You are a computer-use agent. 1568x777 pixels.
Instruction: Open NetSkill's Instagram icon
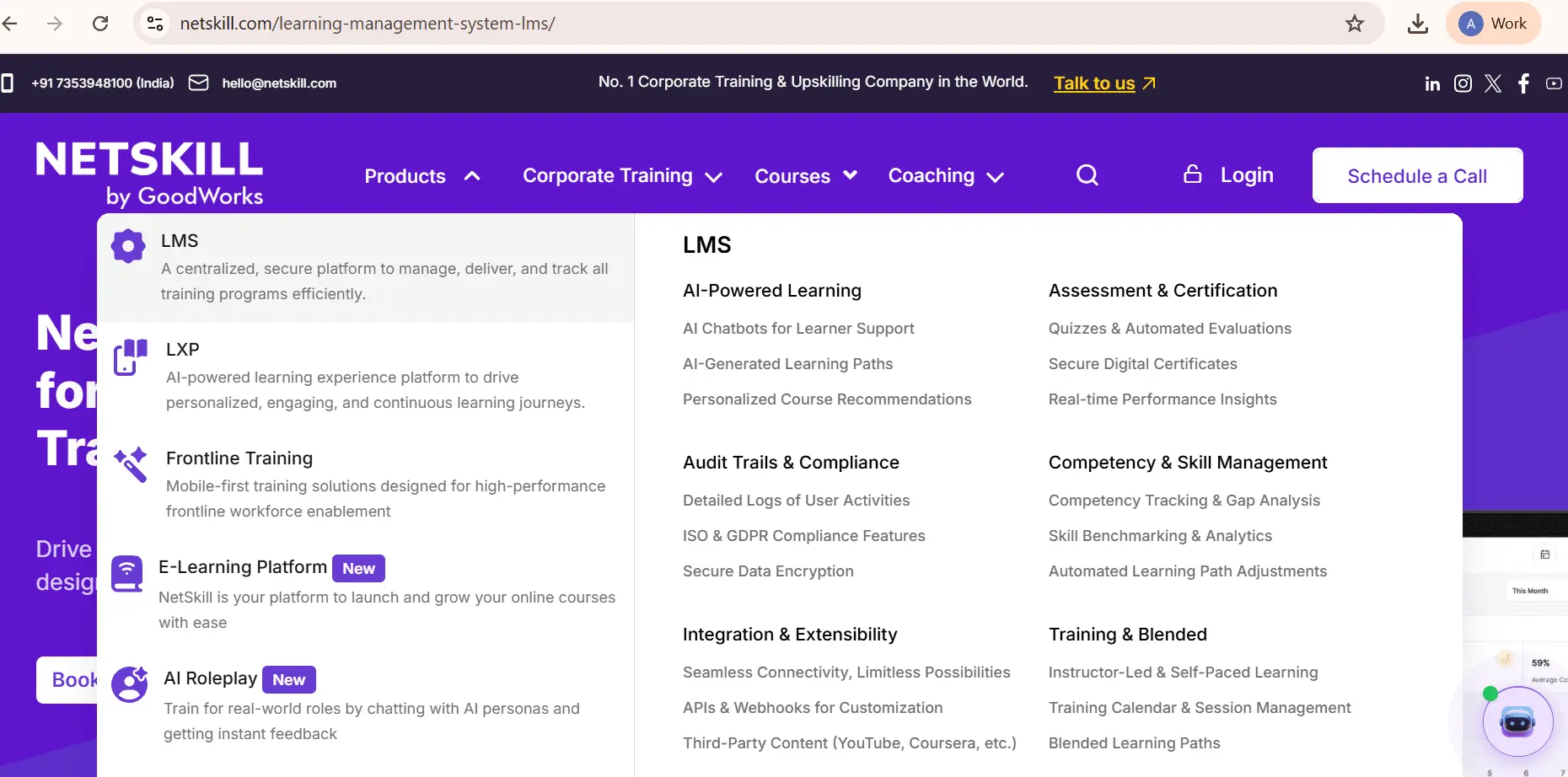pyautogui.click(x=1463, y=83)
